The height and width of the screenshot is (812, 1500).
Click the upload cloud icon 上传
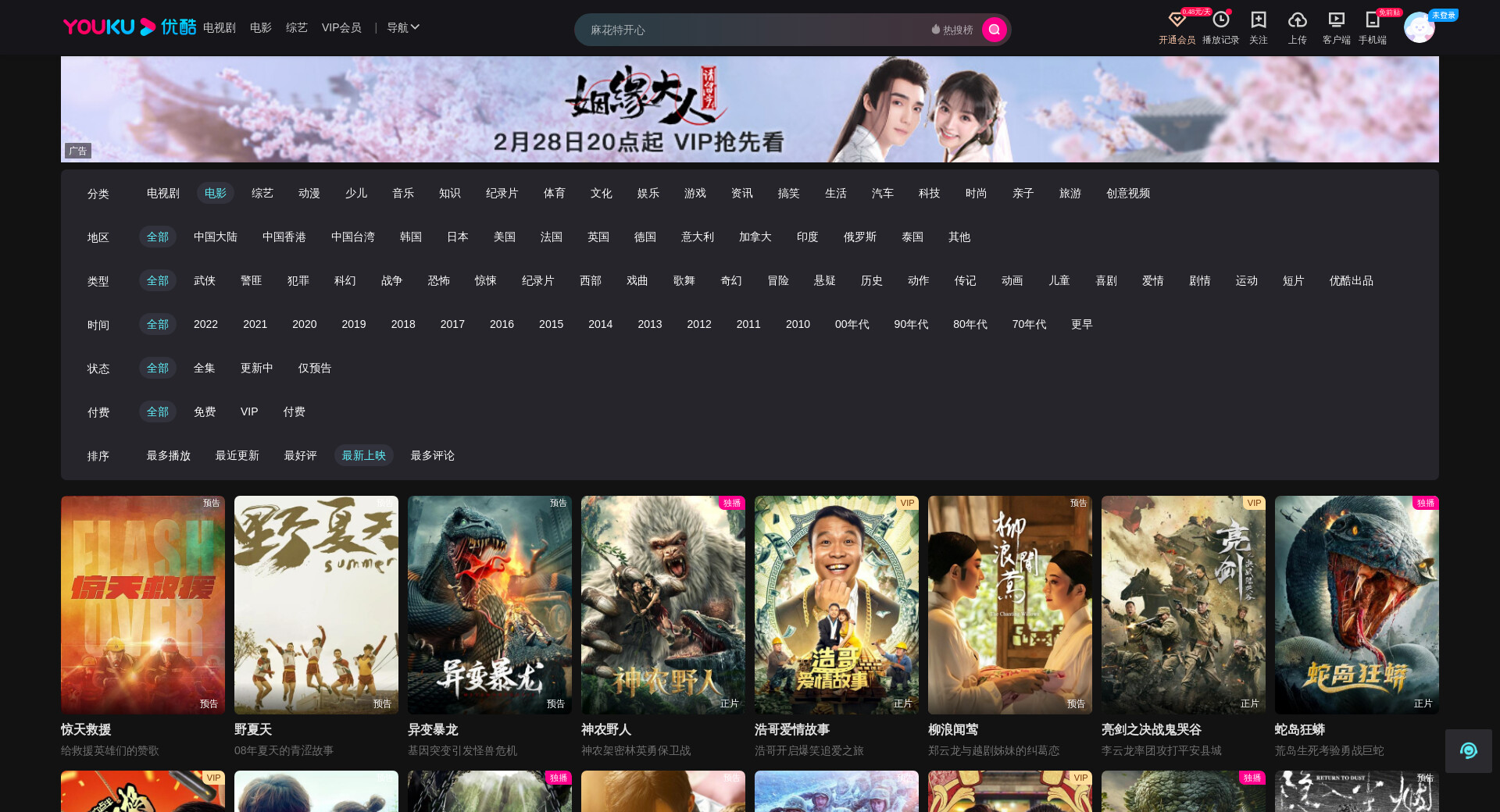point(1297,27)
